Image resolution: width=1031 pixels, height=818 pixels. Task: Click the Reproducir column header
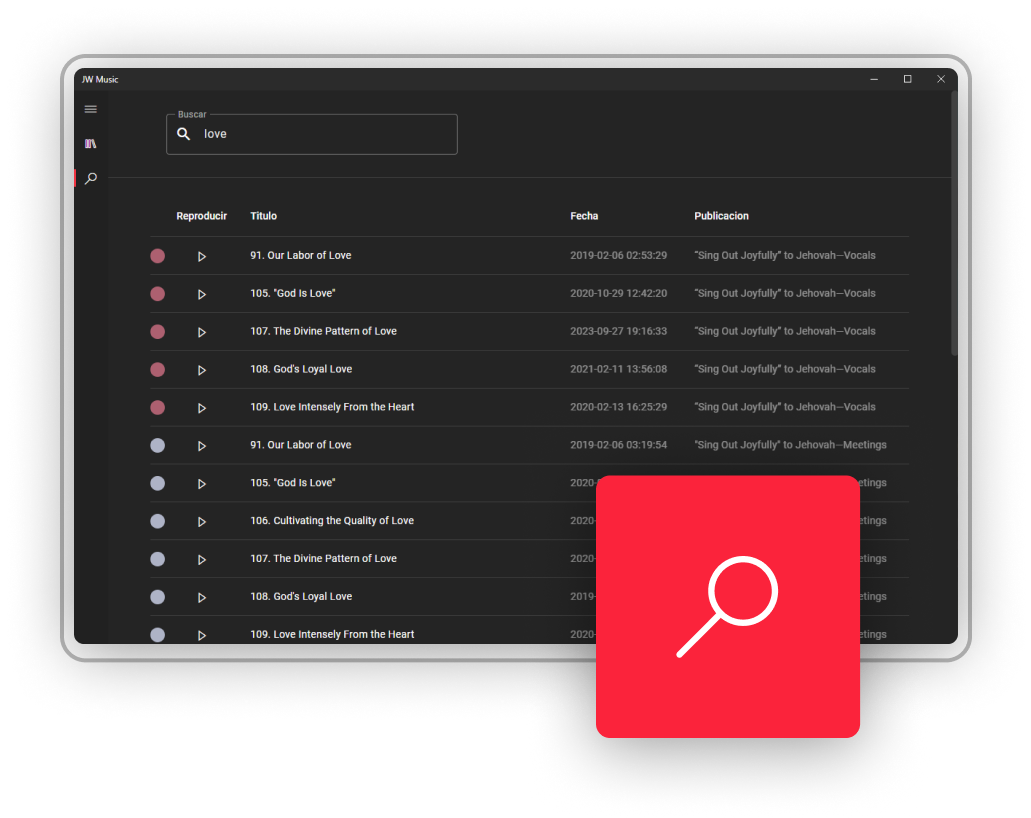pos(201,216)
